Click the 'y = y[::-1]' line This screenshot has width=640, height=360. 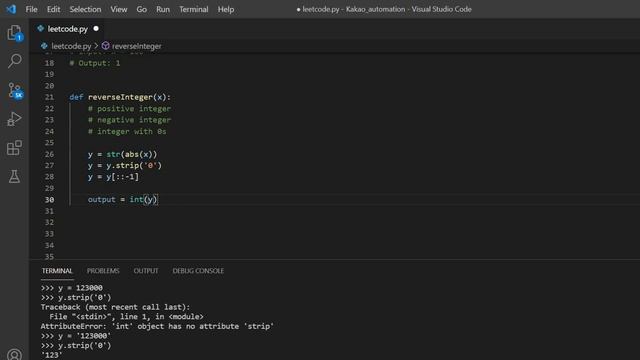(x=113, y=177)
